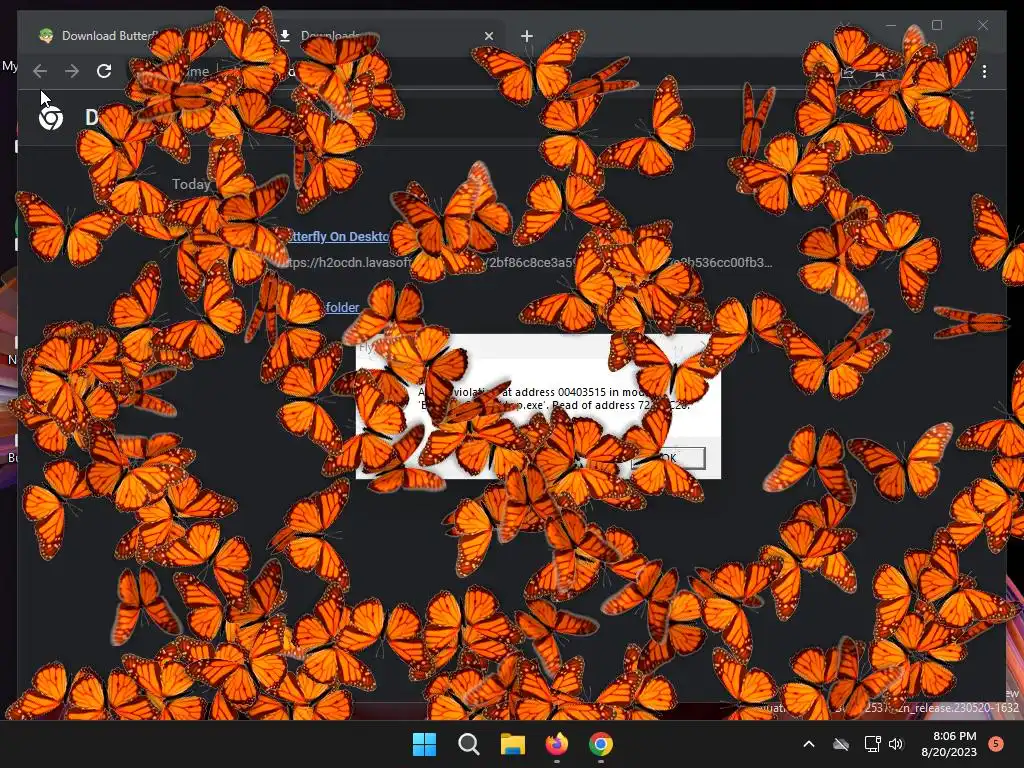Open a new Chrome tab
Viewport: 1024px width, 768px height.
click(526, 36)
